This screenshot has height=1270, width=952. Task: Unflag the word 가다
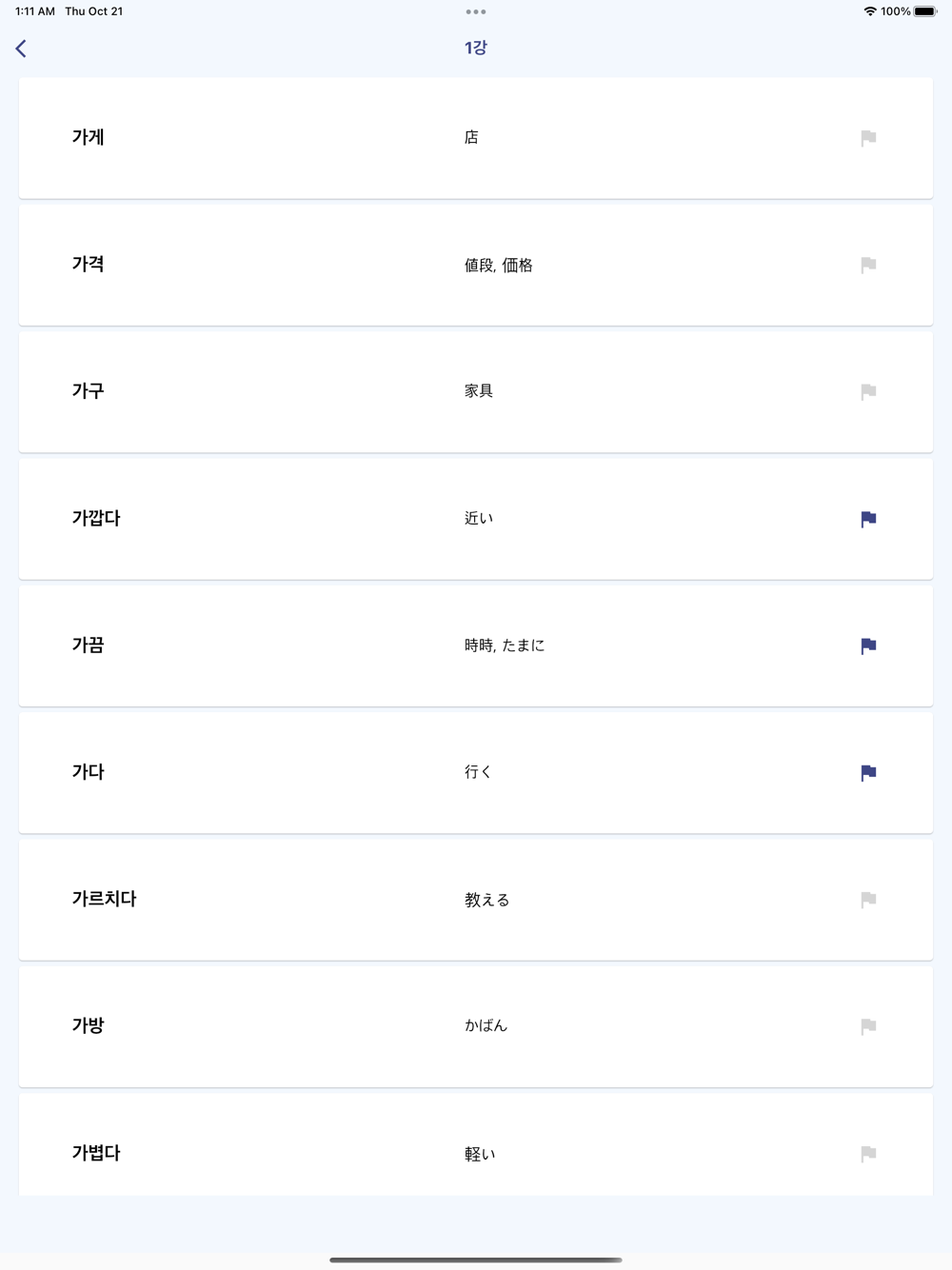click(868, 772)
